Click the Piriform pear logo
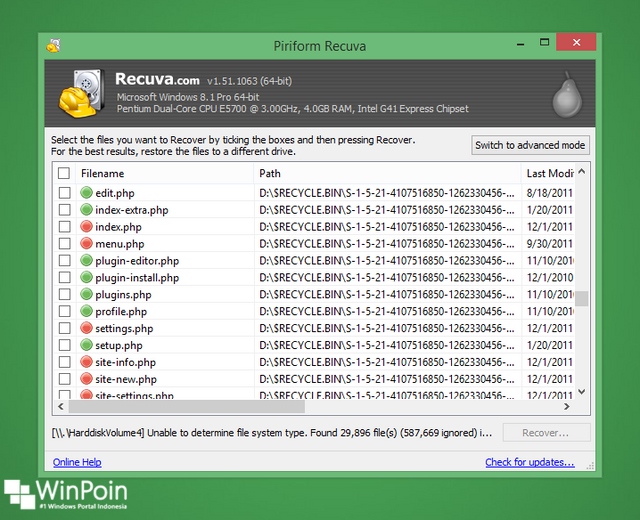 pyautogui.click(x=567, y=95)
